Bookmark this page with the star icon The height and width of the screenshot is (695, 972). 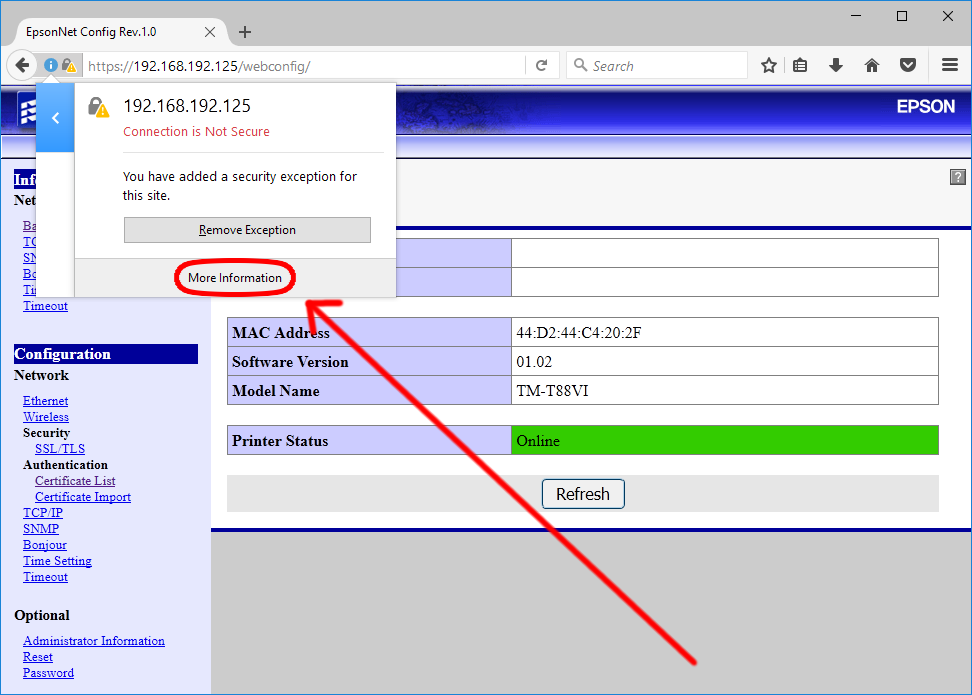coord(768,66)
